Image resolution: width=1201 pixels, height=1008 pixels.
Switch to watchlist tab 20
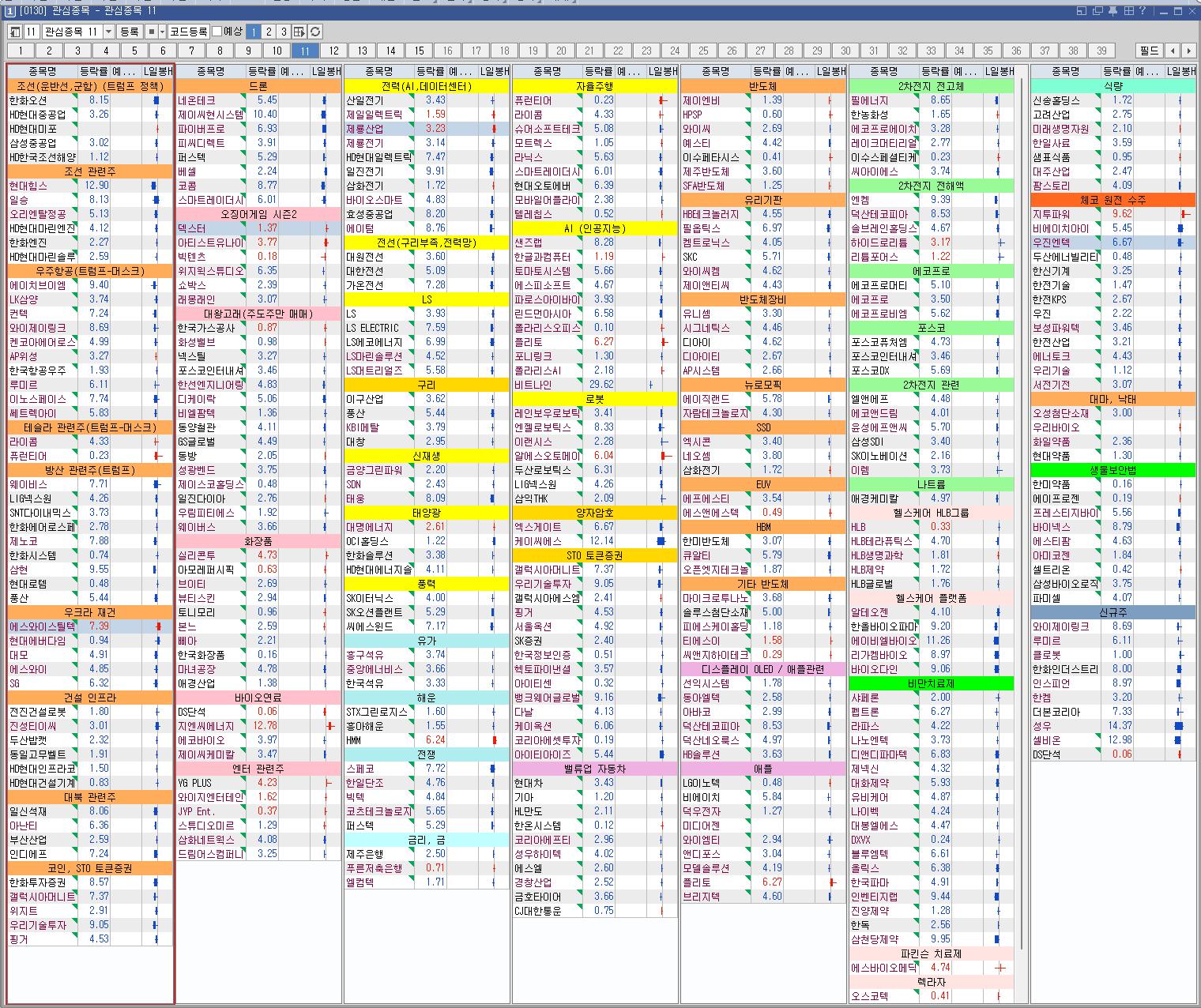(561, 51)
